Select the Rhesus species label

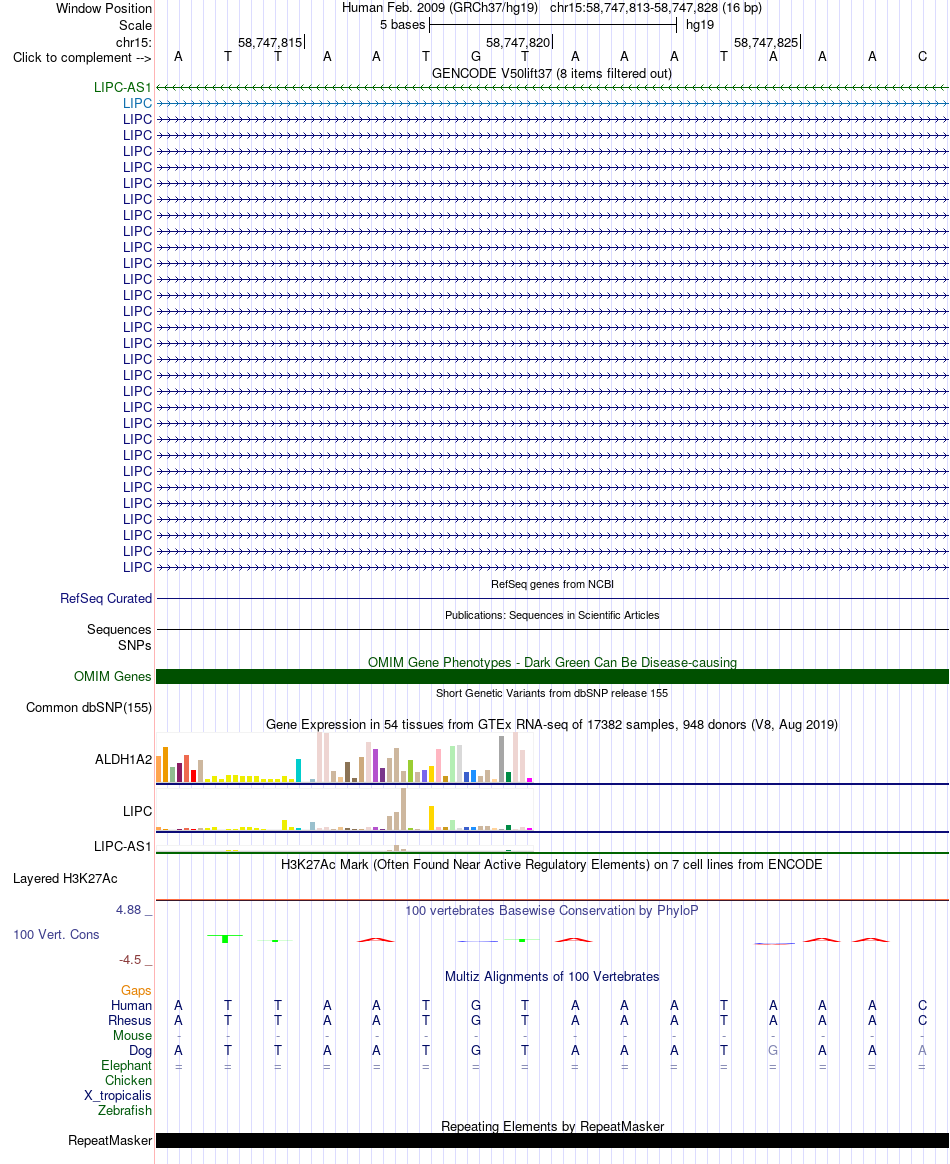[130, 1021]
